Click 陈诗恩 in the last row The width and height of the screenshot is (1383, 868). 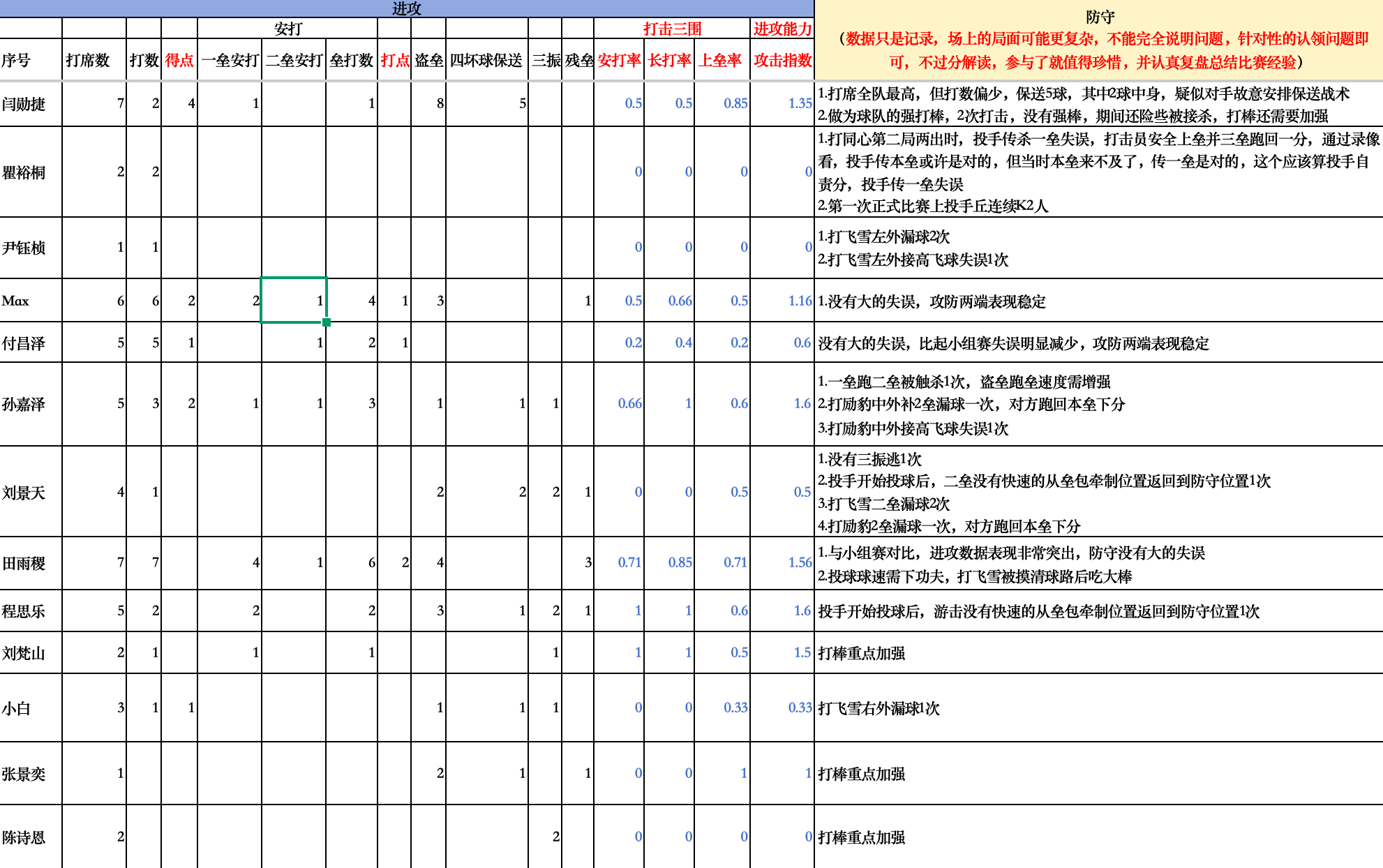(x=22, y=837)
